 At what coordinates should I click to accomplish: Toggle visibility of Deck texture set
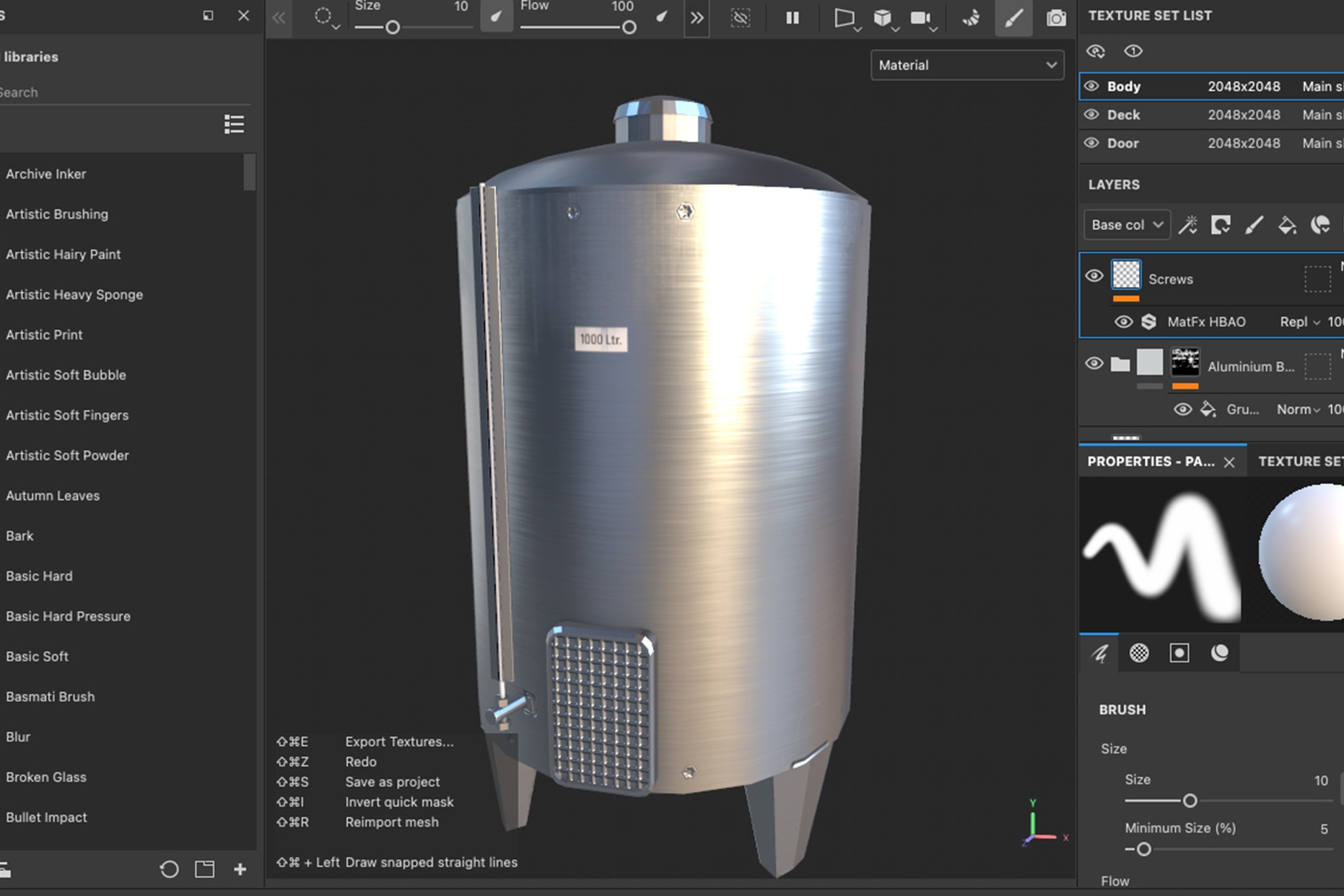pyautogui.click(x=1091, y=115)
